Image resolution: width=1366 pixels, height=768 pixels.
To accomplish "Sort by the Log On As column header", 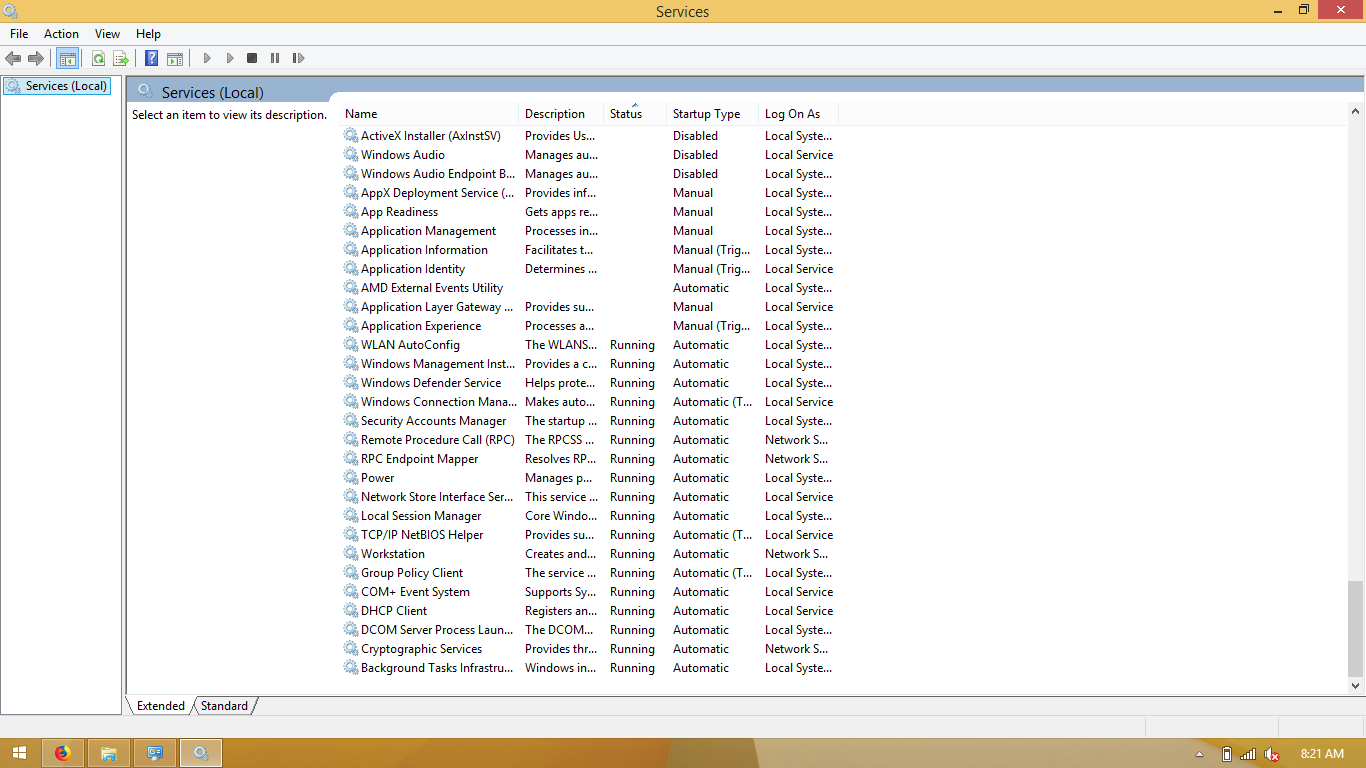I will [798, 114].
